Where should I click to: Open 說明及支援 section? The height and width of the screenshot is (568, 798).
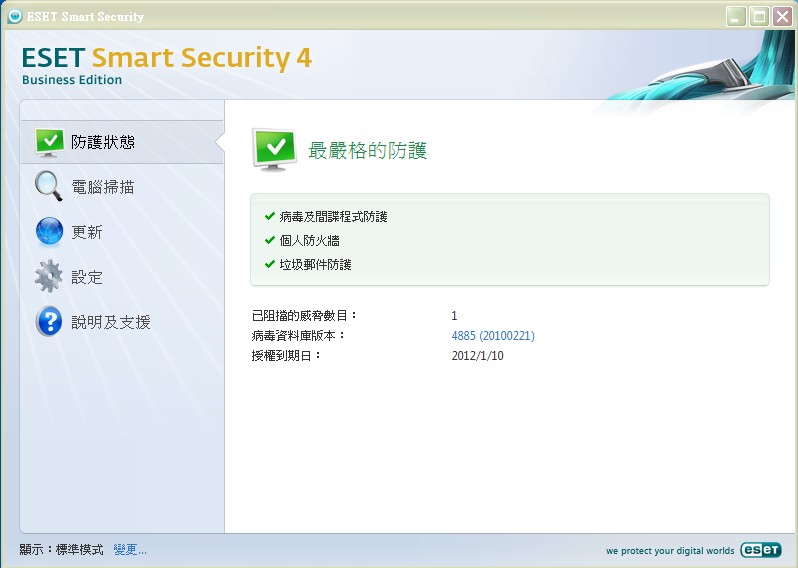point(111,322)
